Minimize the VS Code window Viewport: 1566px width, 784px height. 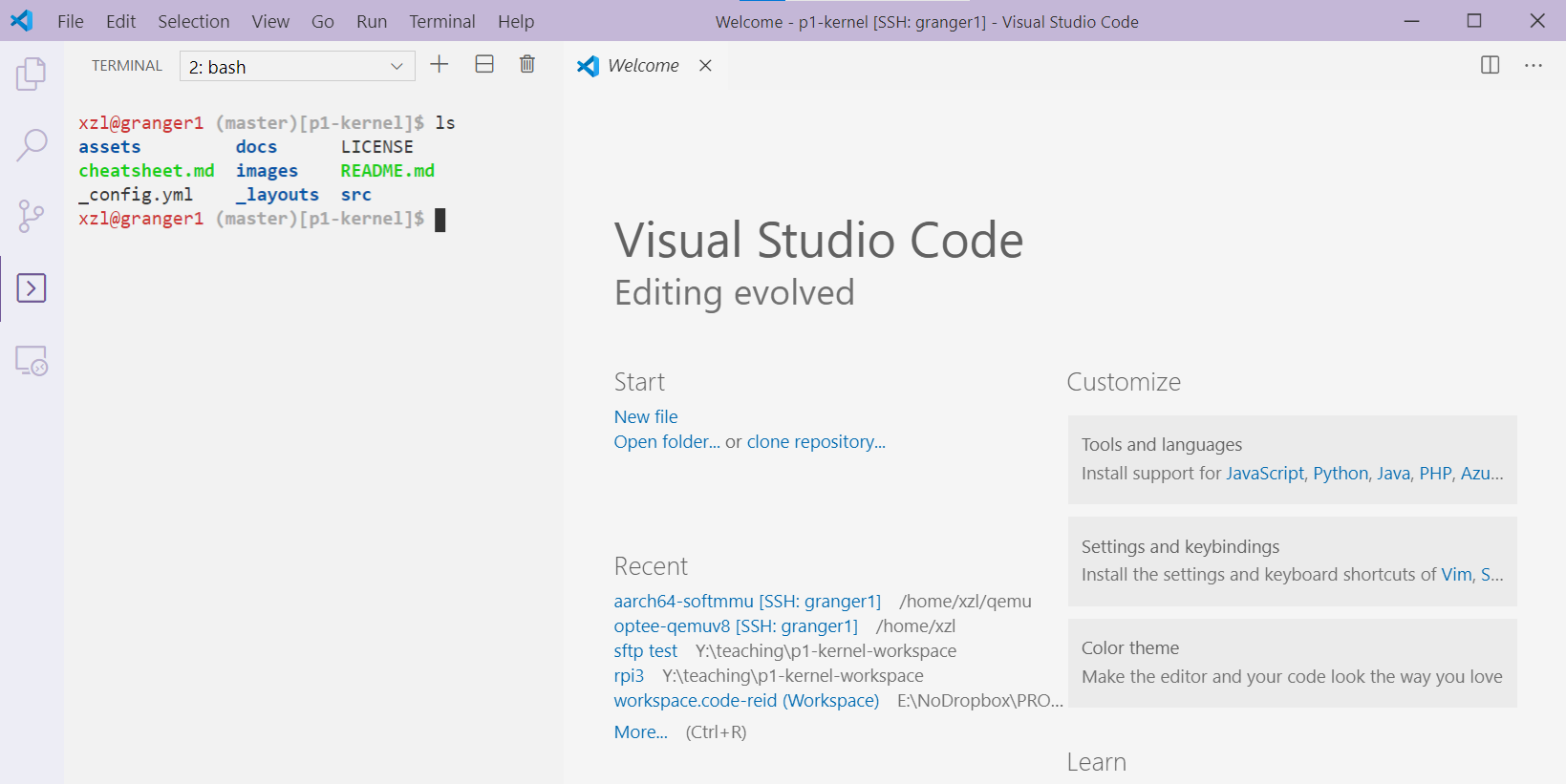click(1411, 21)
